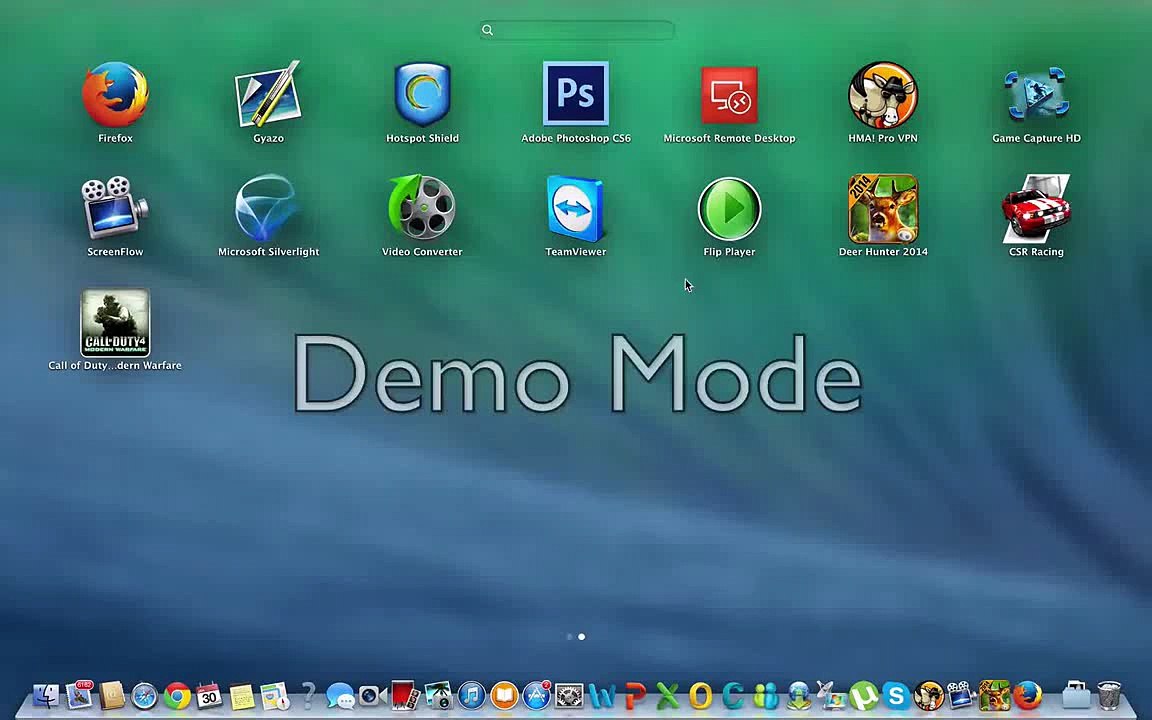This screenshot has height=720, width=1152.
Task: Launch Outlook from the Dock
Action: click(x=700, y=696)
